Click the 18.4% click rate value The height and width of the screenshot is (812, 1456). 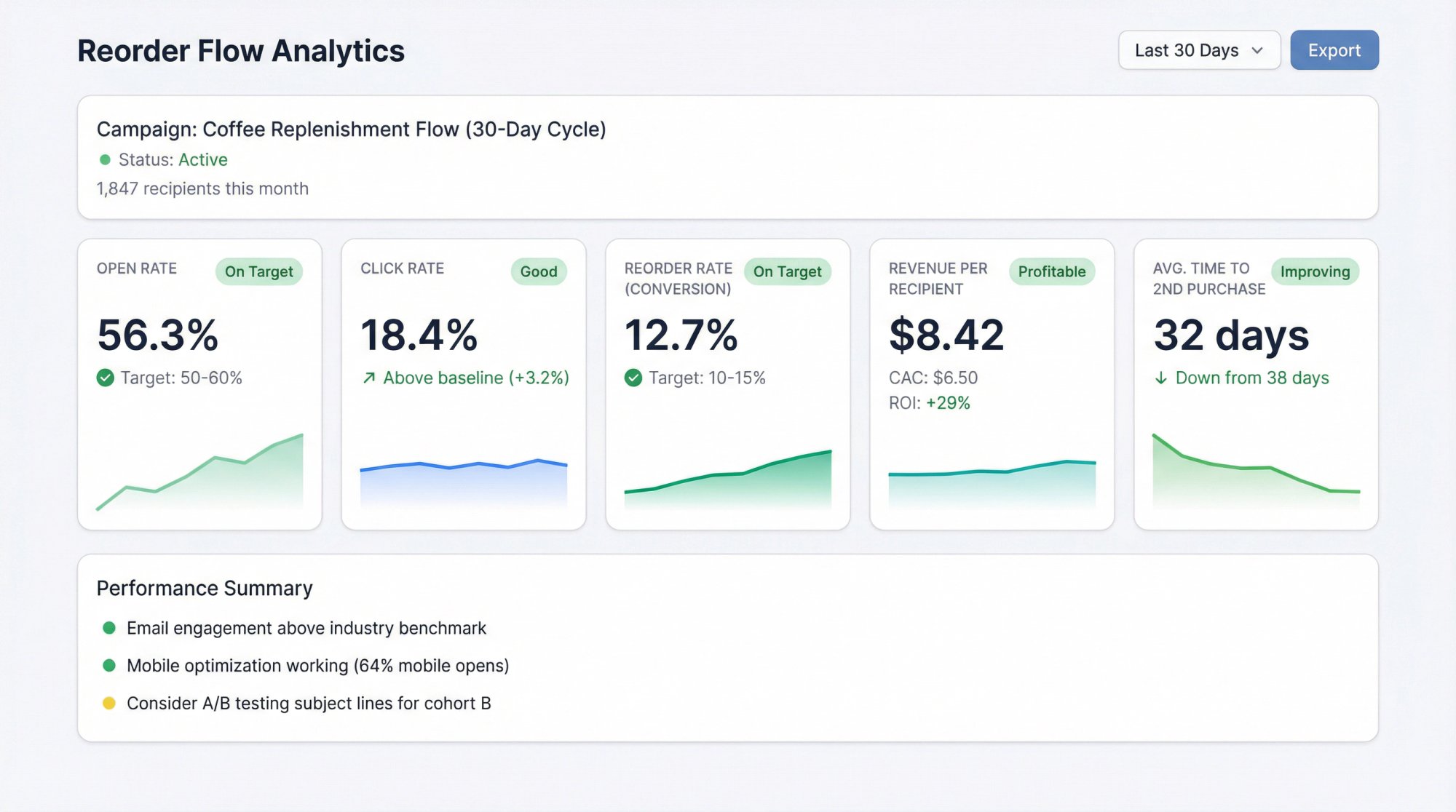[419, 335]
